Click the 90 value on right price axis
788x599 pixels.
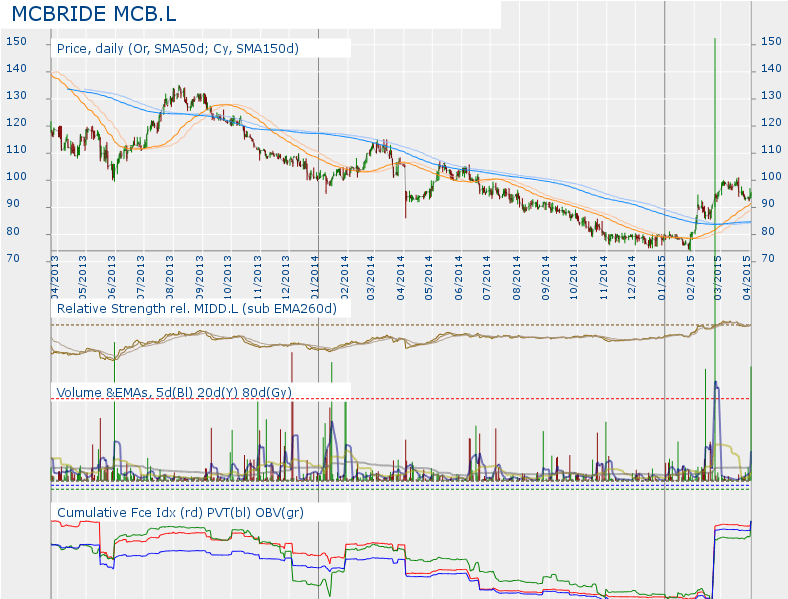(768, 204)
